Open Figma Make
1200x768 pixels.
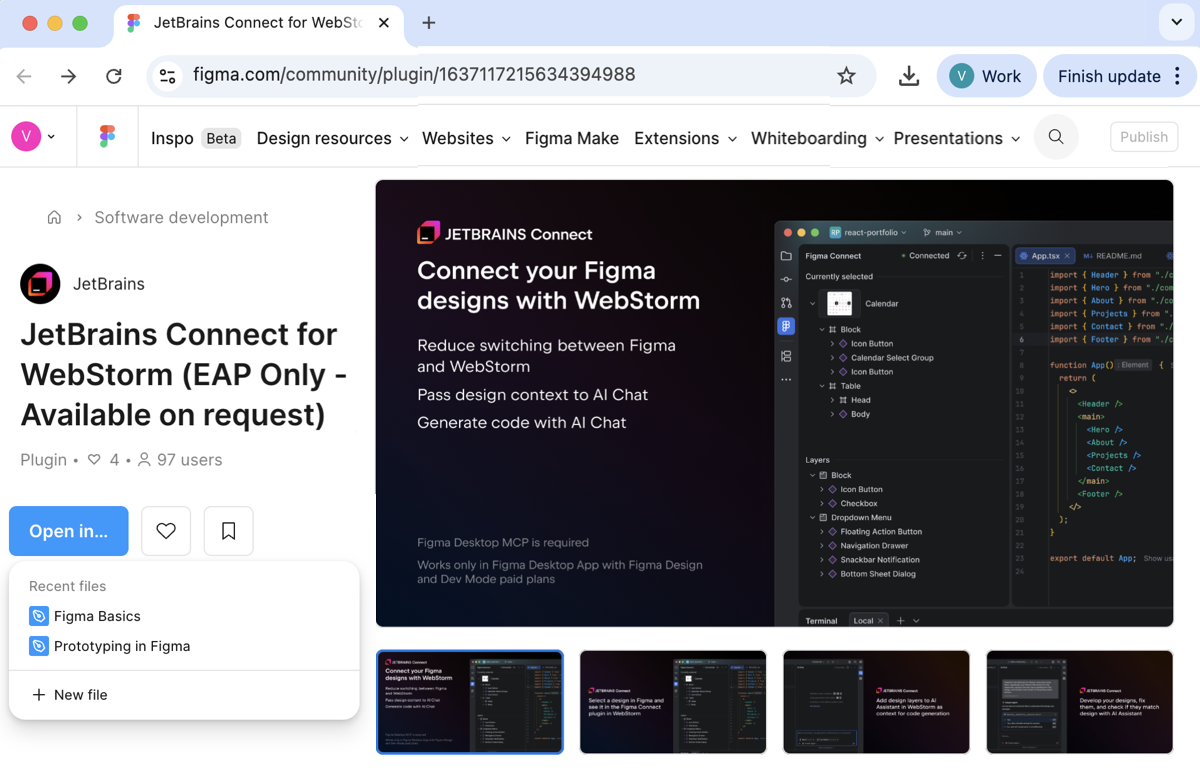(572, 138)
